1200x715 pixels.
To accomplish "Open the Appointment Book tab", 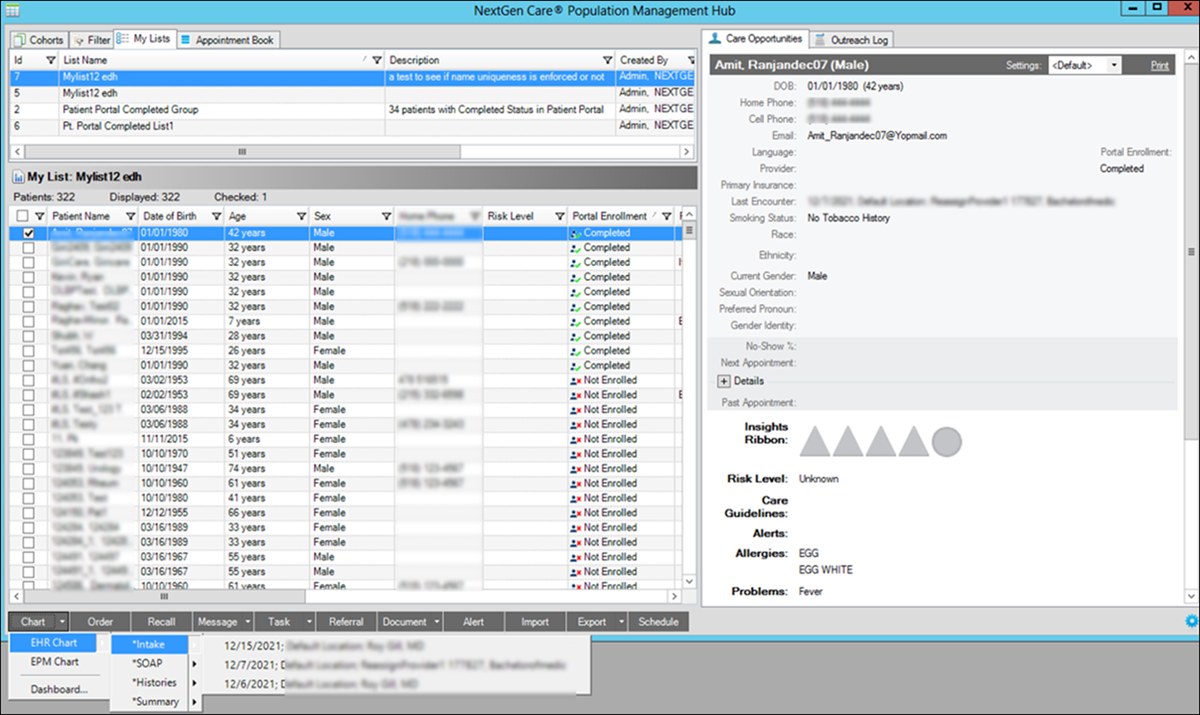I will tap(228, 40).
